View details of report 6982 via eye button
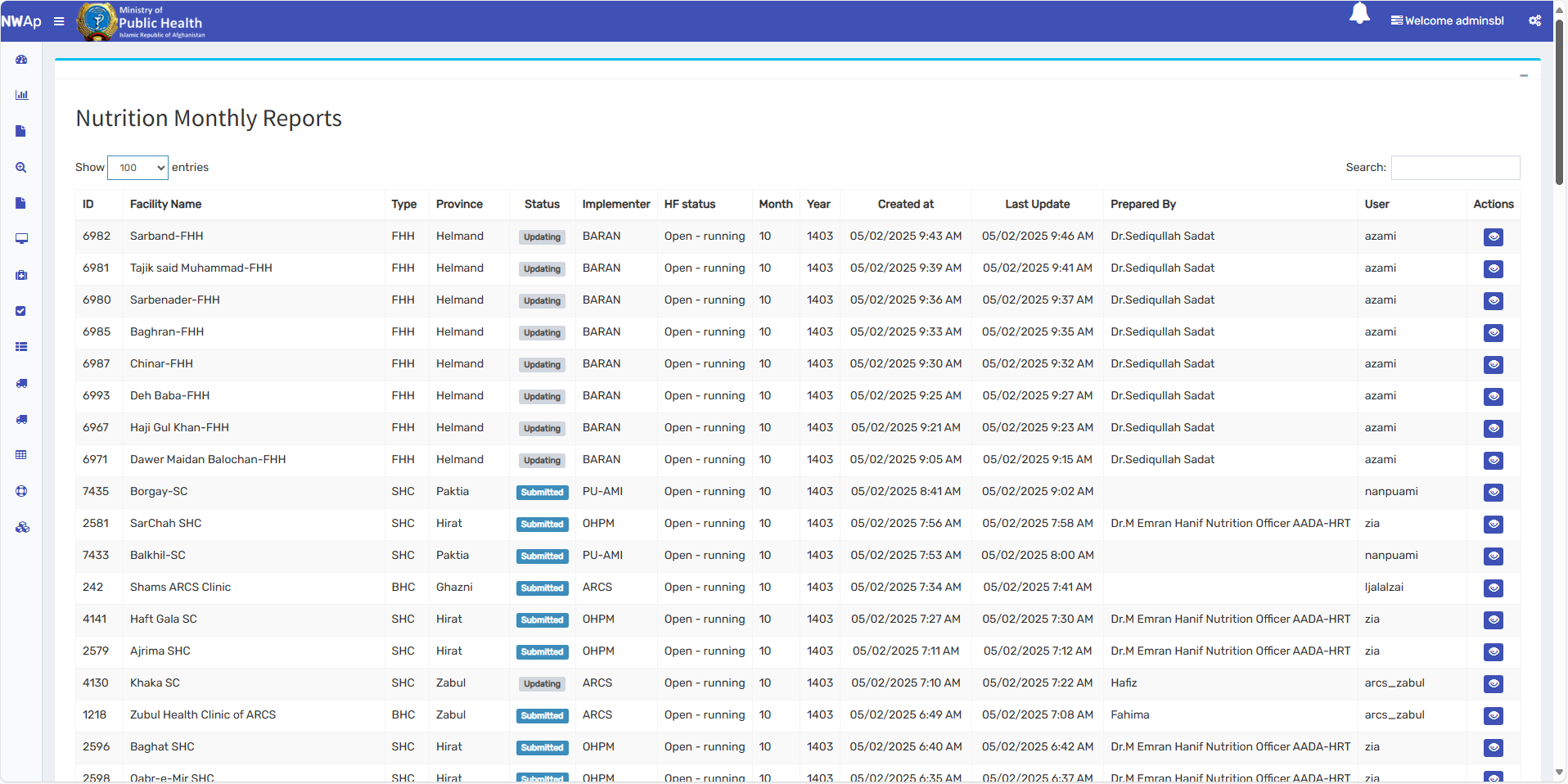This screenshot has width=1568, height=784. click(x=1493, y=237)
